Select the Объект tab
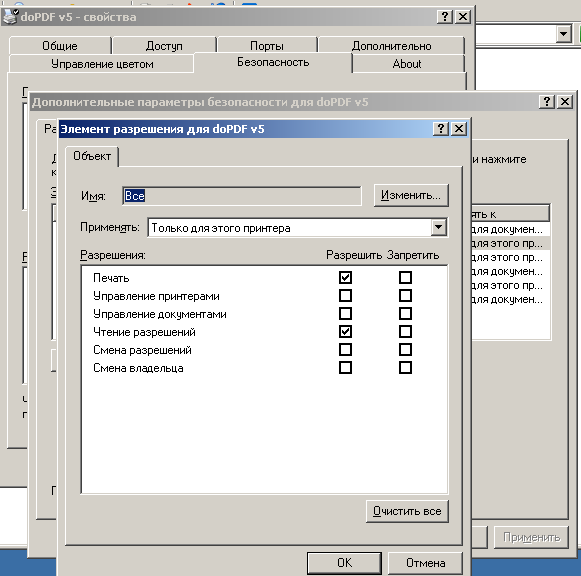581x576 pixels. (92, 156)
